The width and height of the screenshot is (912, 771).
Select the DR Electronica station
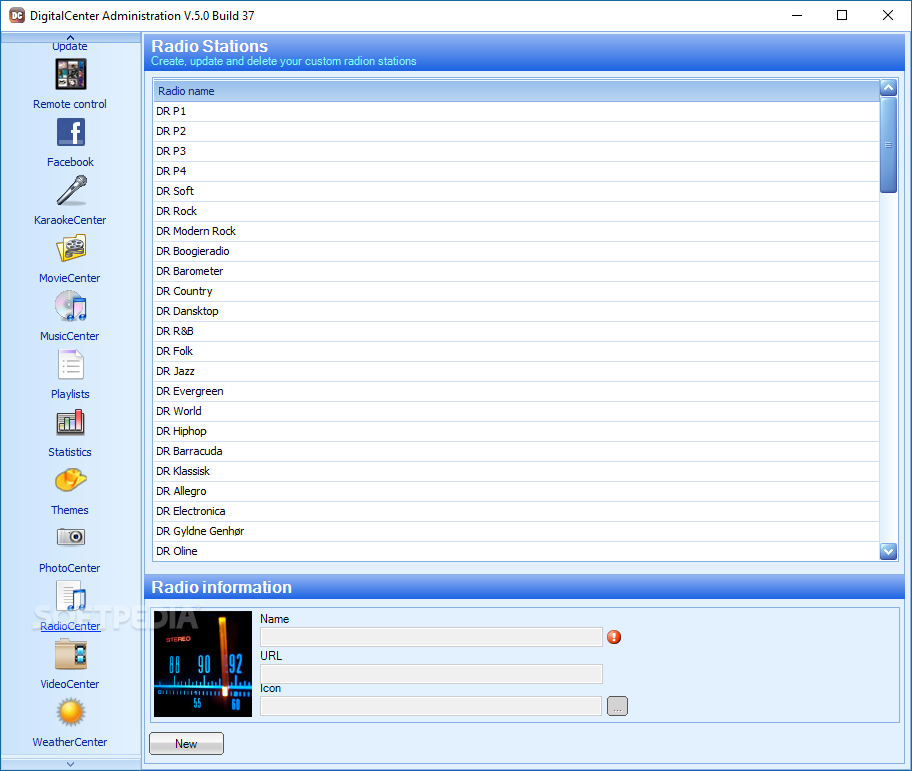(516, 511)
